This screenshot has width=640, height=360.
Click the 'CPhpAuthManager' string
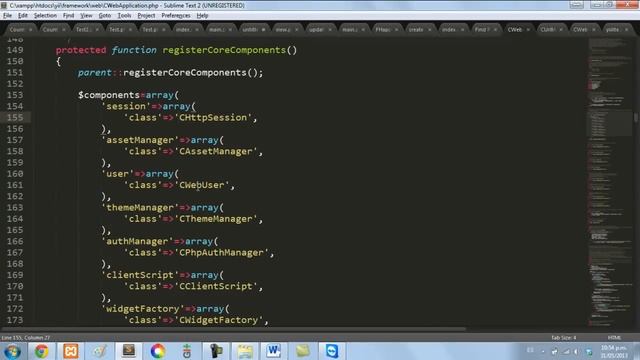222,253
